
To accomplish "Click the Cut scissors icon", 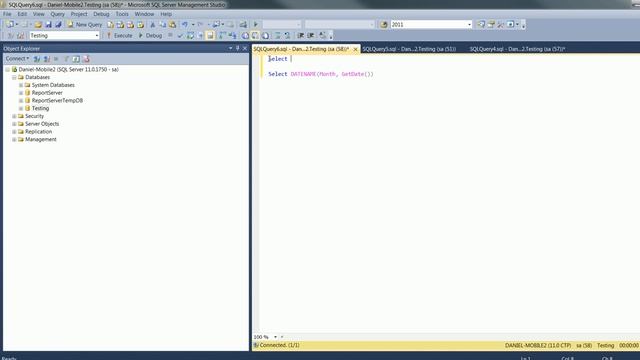I will tap(153, 24).
